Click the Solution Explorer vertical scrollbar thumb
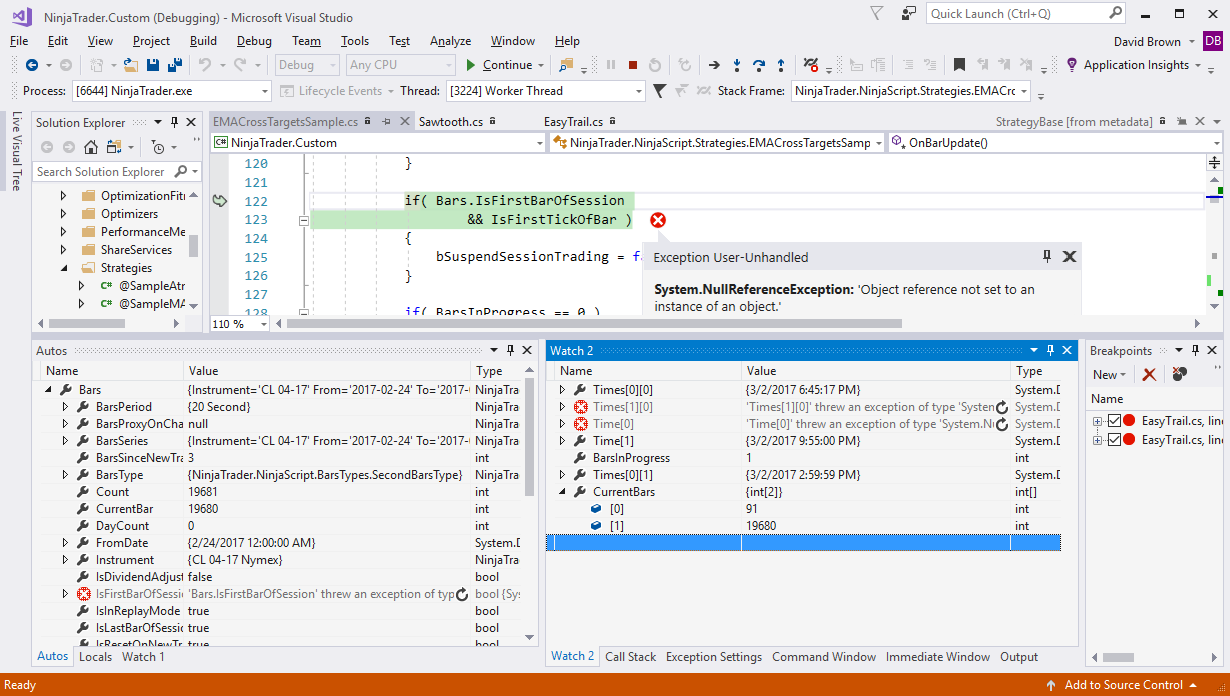The height and width of the screenshot is (696, 1230). coord(194,246)
